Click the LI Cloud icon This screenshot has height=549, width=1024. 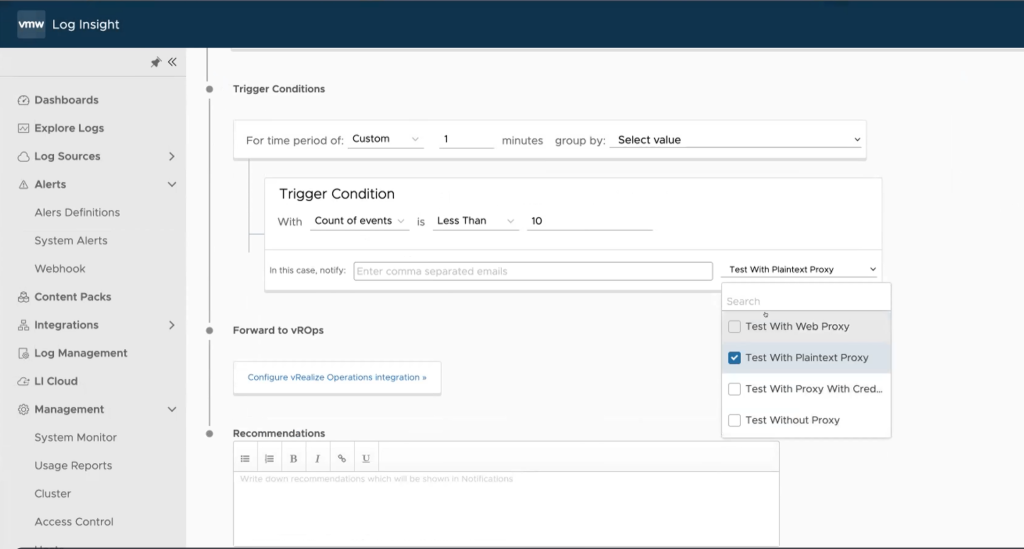pos(24,381)
